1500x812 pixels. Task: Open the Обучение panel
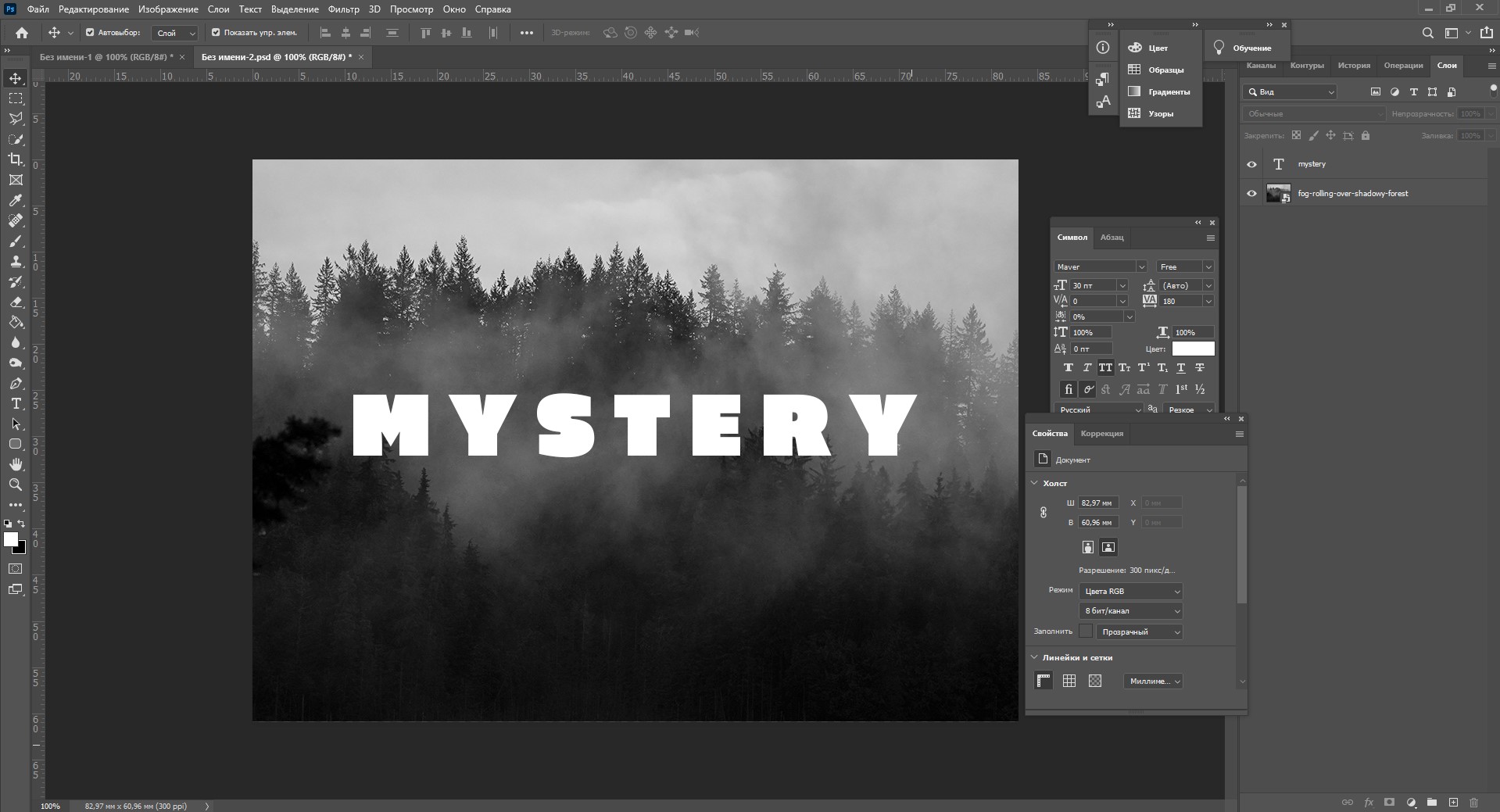tap(1251, 48)
